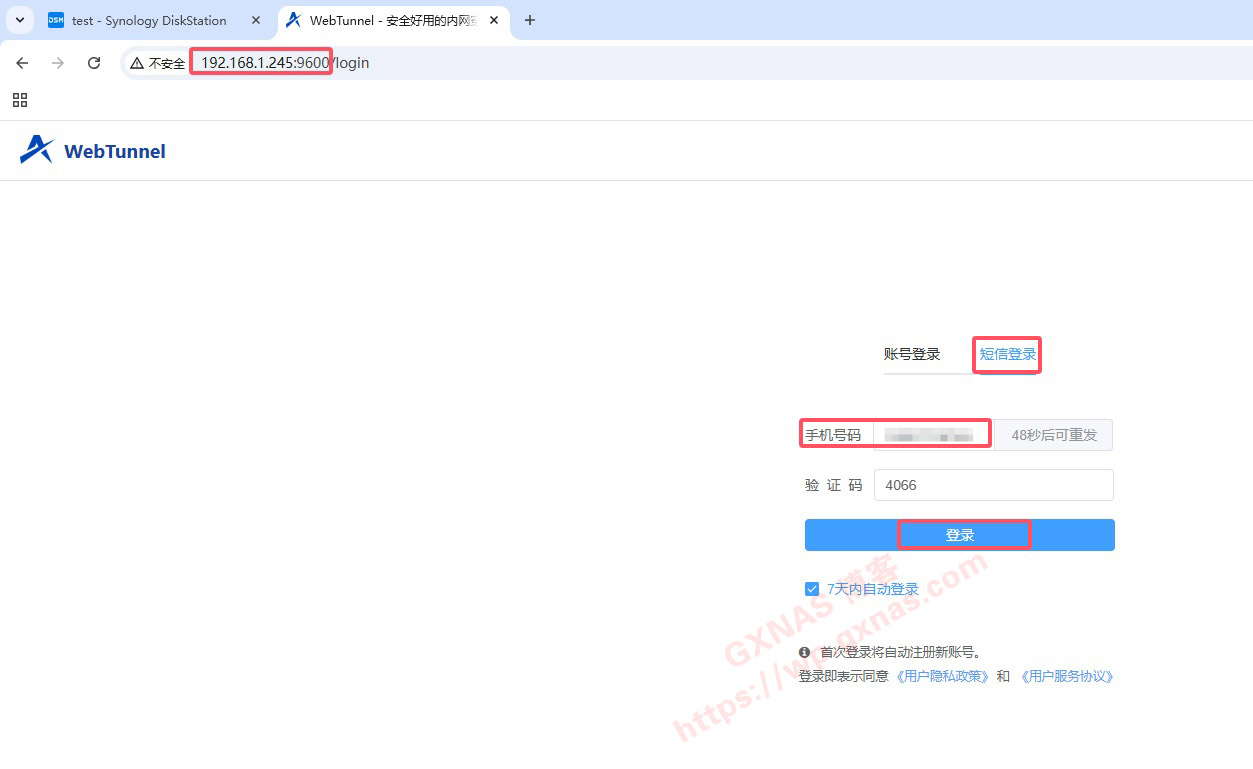Reload the page with refresh icon
This screenshot has width=1253, height=769.
[x=94, y=63]
